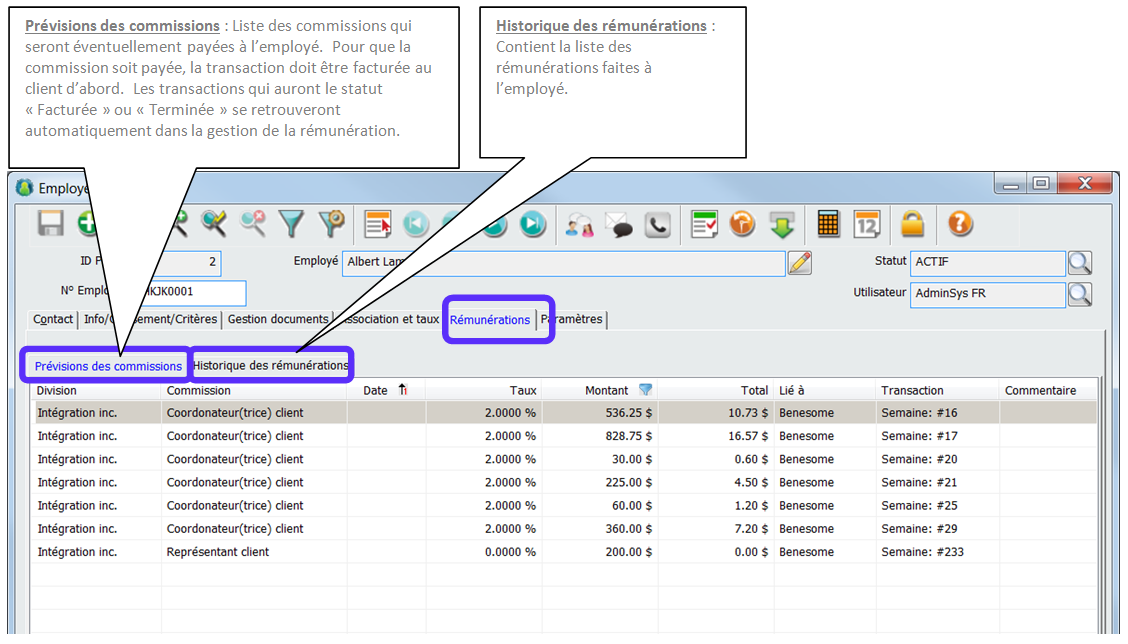
Task: Click the funnel filter toolbar icon
Action: (x=292, y=224)
